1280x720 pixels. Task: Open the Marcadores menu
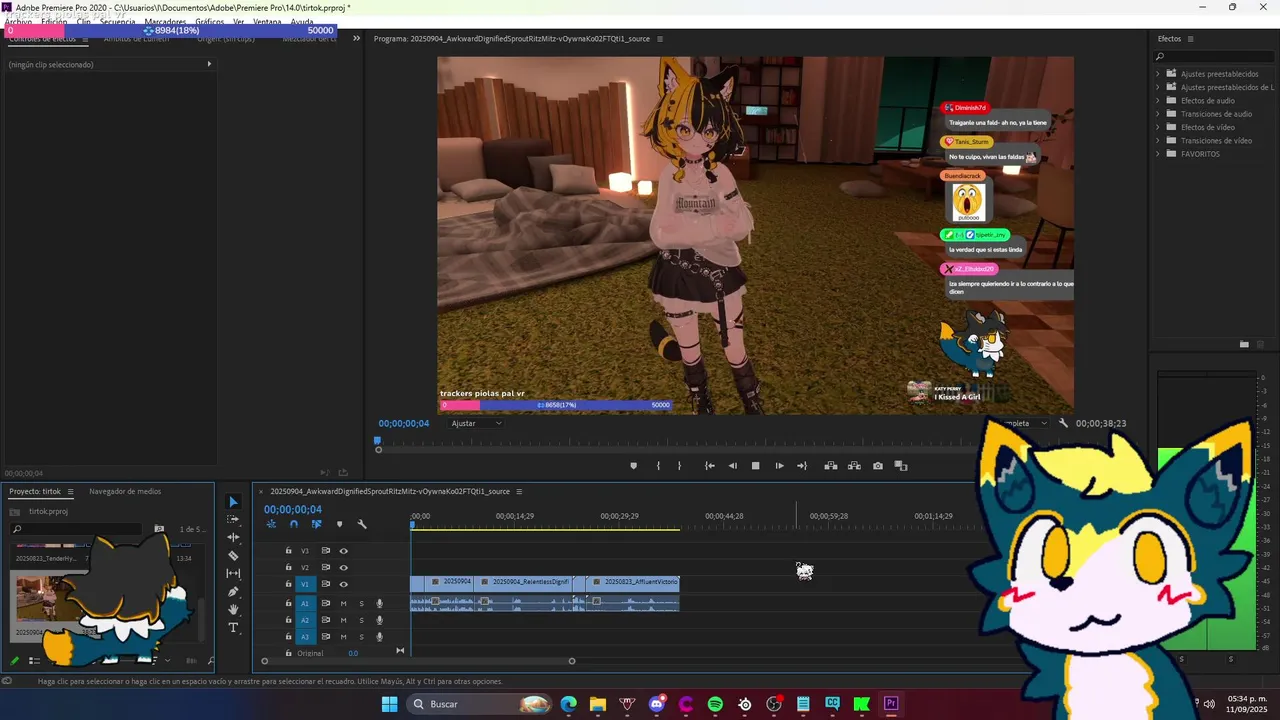[165, 22]
